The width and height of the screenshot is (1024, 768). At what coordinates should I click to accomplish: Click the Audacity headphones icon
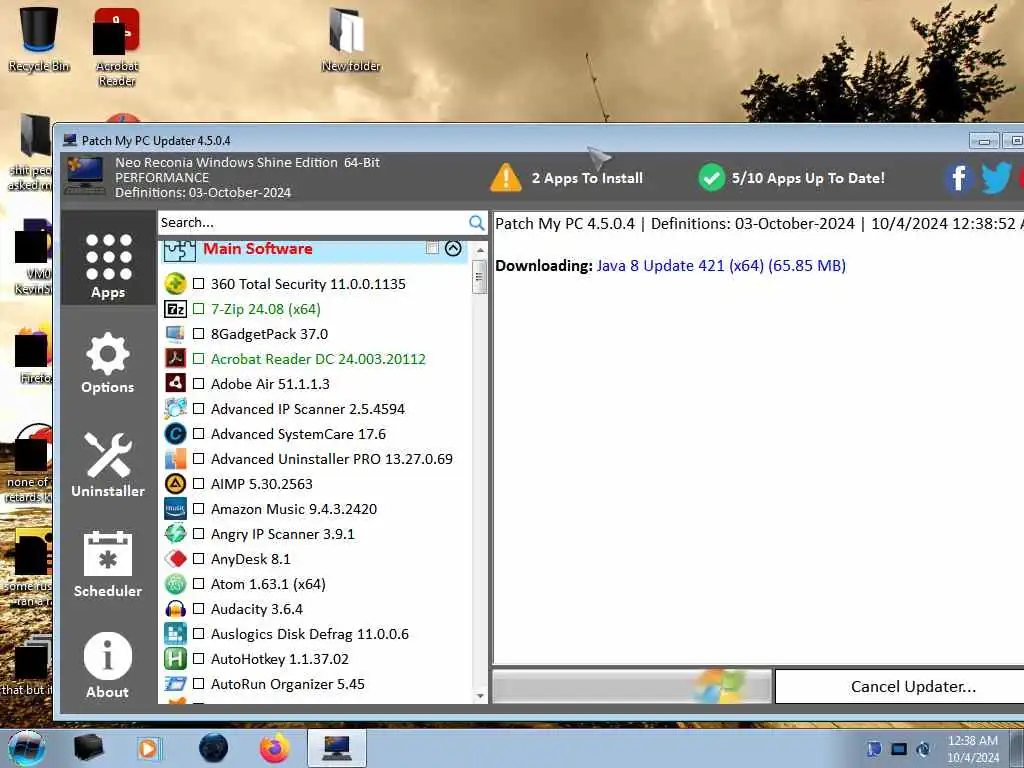(175, 609)
